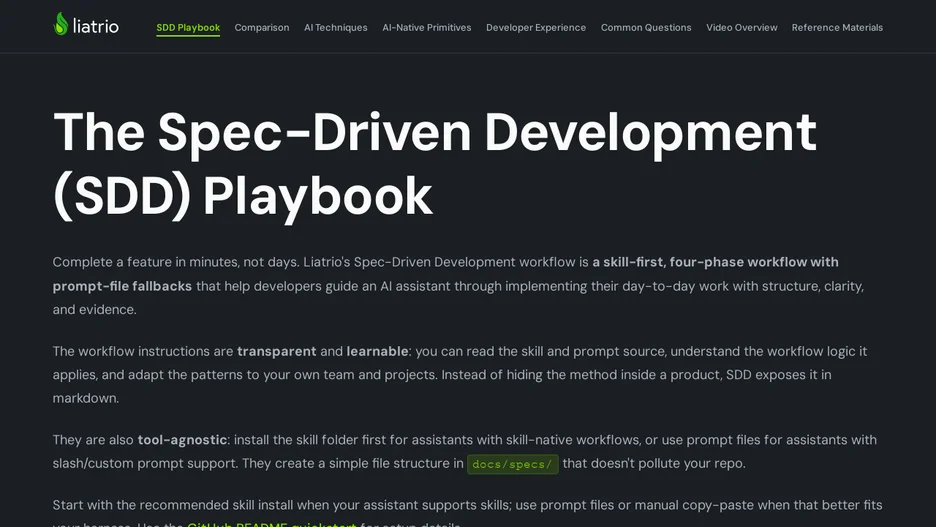Screen dimensions: 936x527
Task: Open Reference Materials nav link
Action: [837, 27]
